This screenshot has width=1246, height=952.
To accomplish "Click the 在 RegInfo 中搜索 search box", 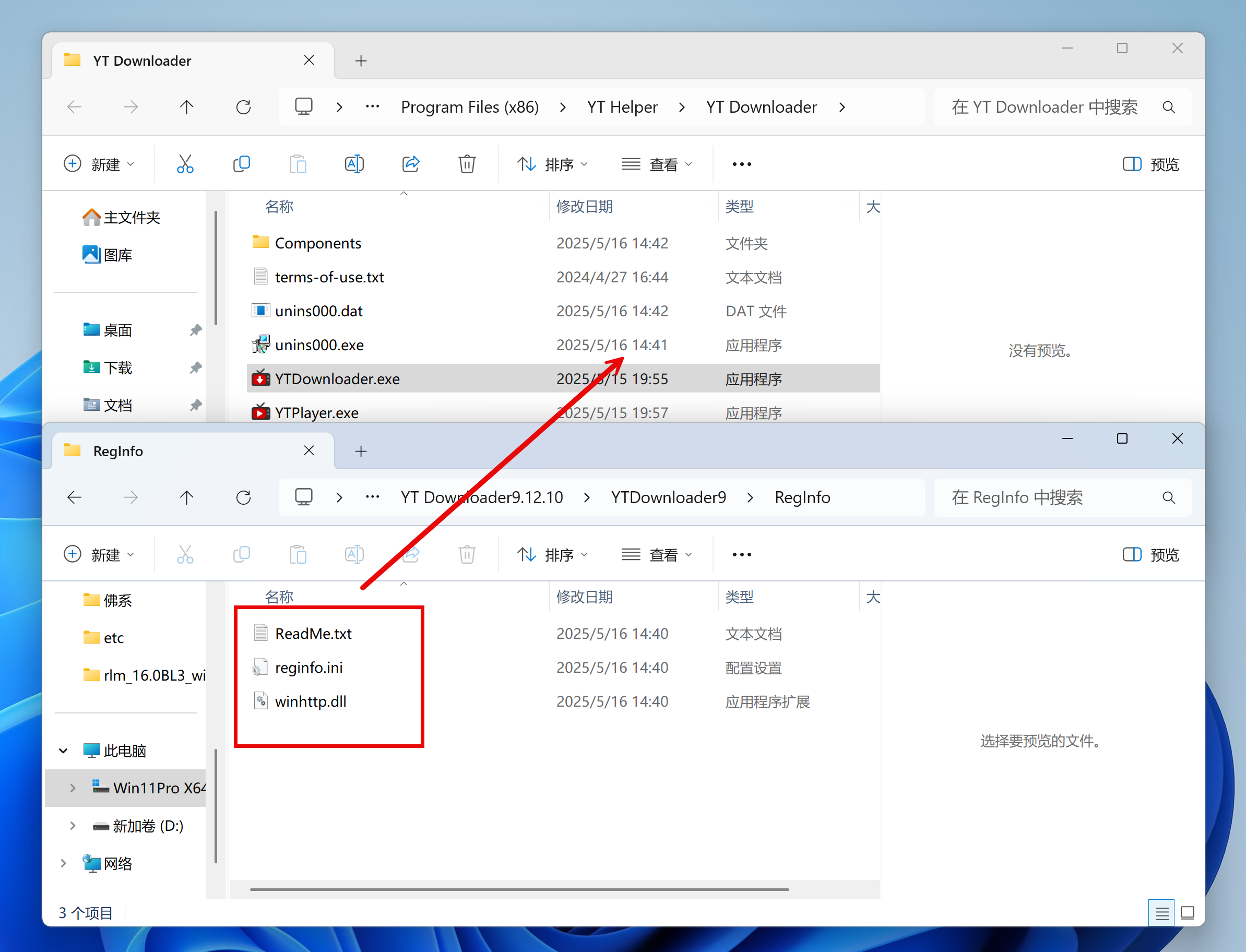I will tap(1048, 497).
